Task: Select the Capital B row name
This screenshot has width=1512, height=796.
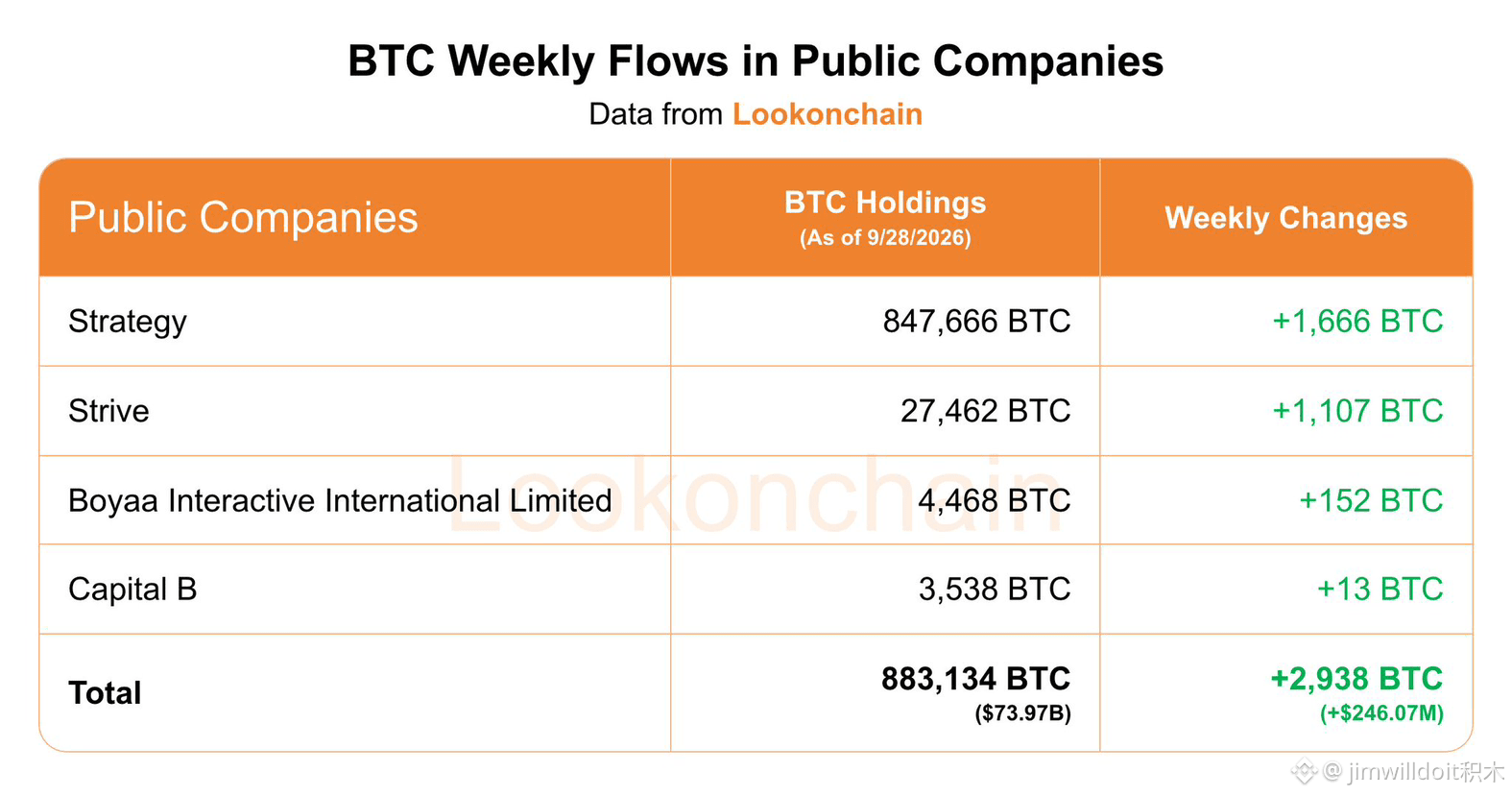Action: (132, 590)
